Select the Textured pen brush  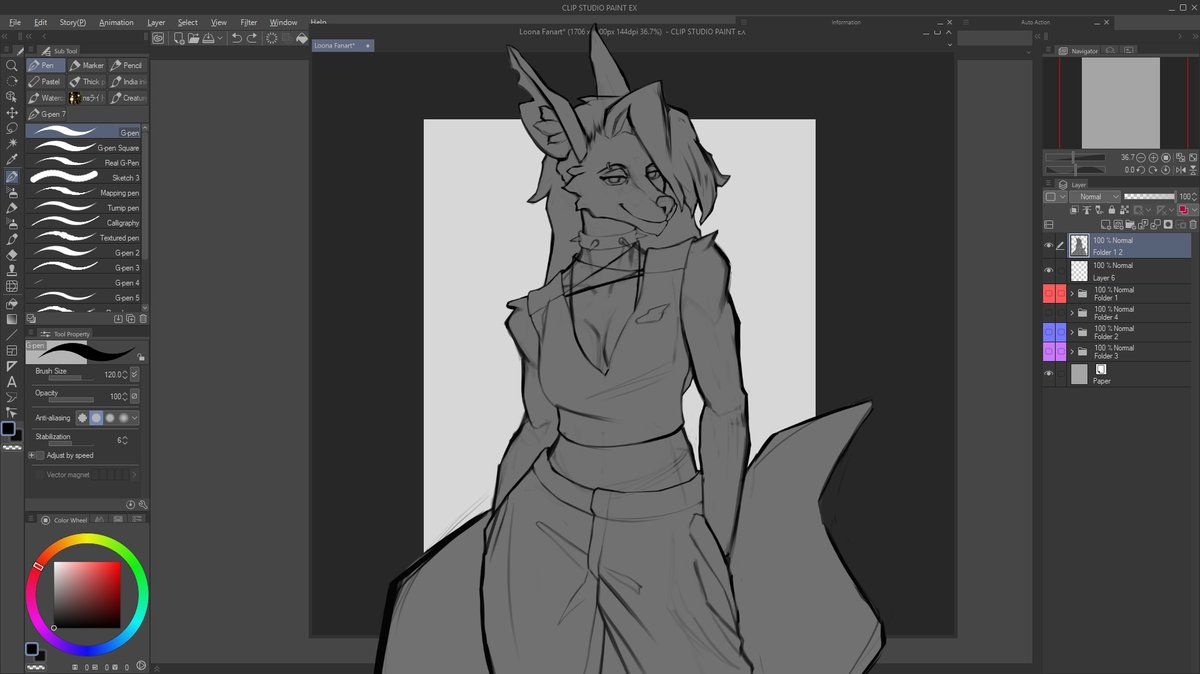pos(84,238)
